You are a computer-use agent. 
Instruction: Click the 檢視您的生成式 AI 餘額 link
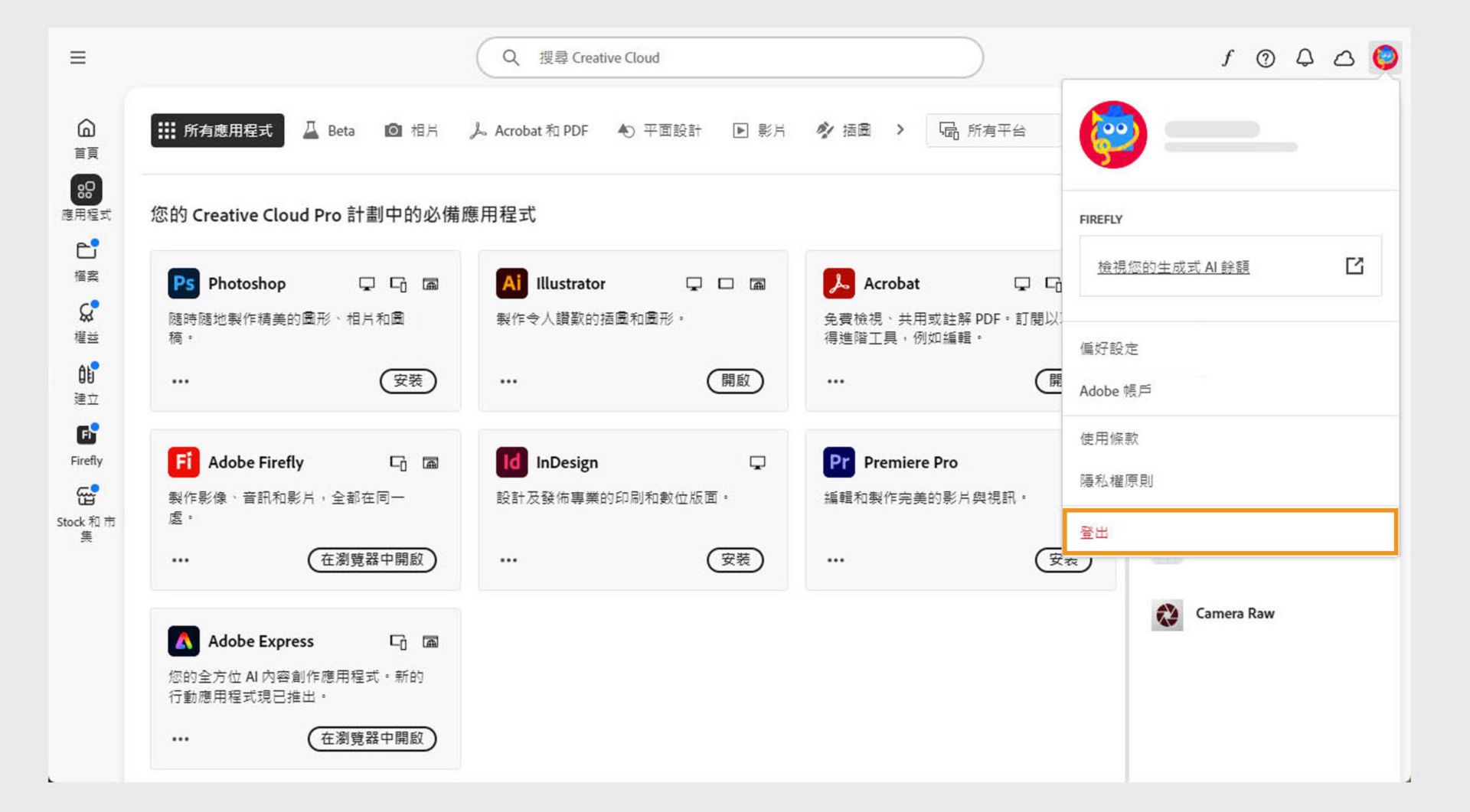click(1173, 267)
